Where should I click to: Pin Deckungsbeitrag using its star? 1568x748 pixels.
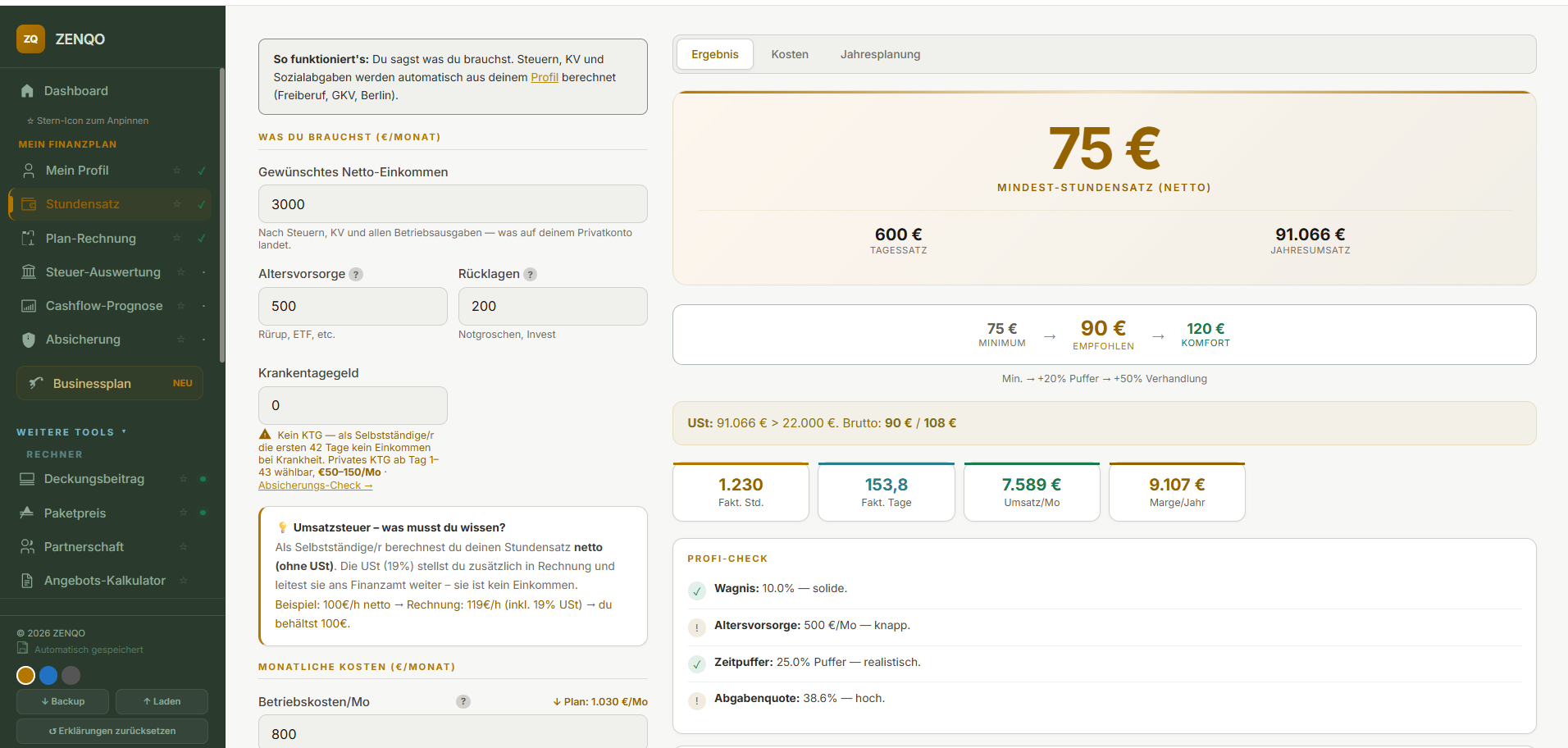coord(183,479)
